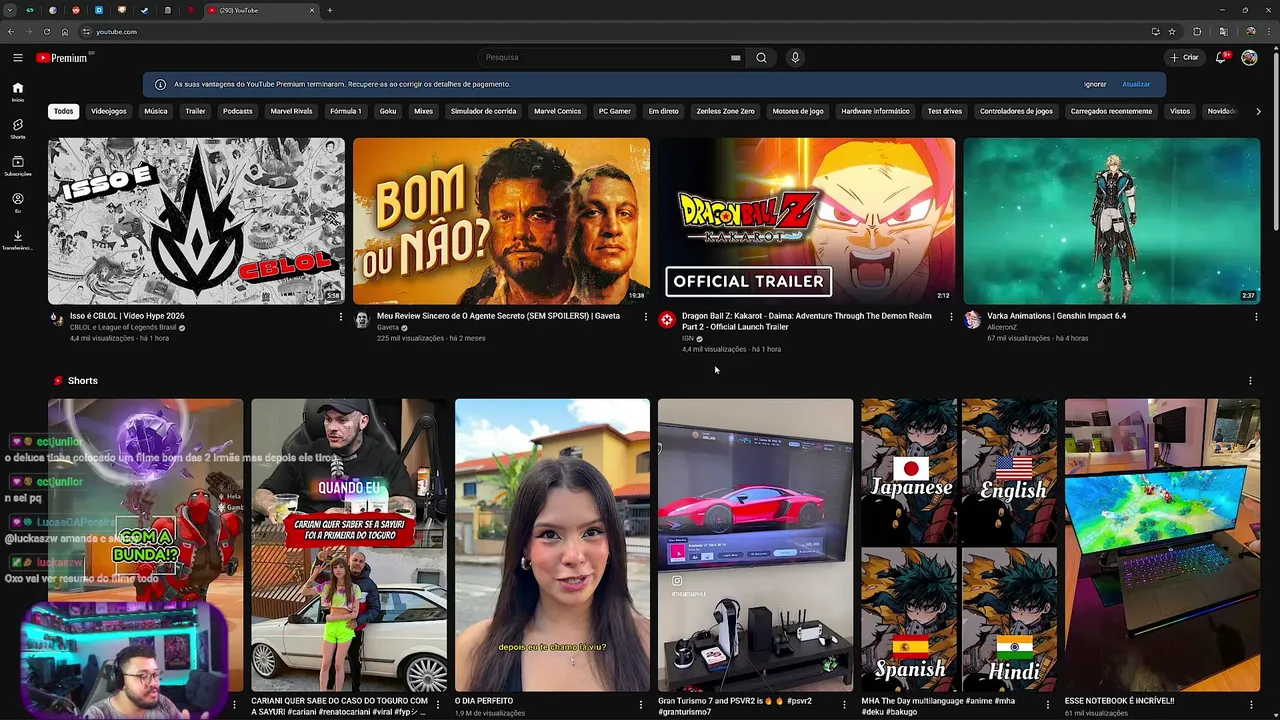Open the Japanese English Spanish Hindi short

[x=959, y=545]
